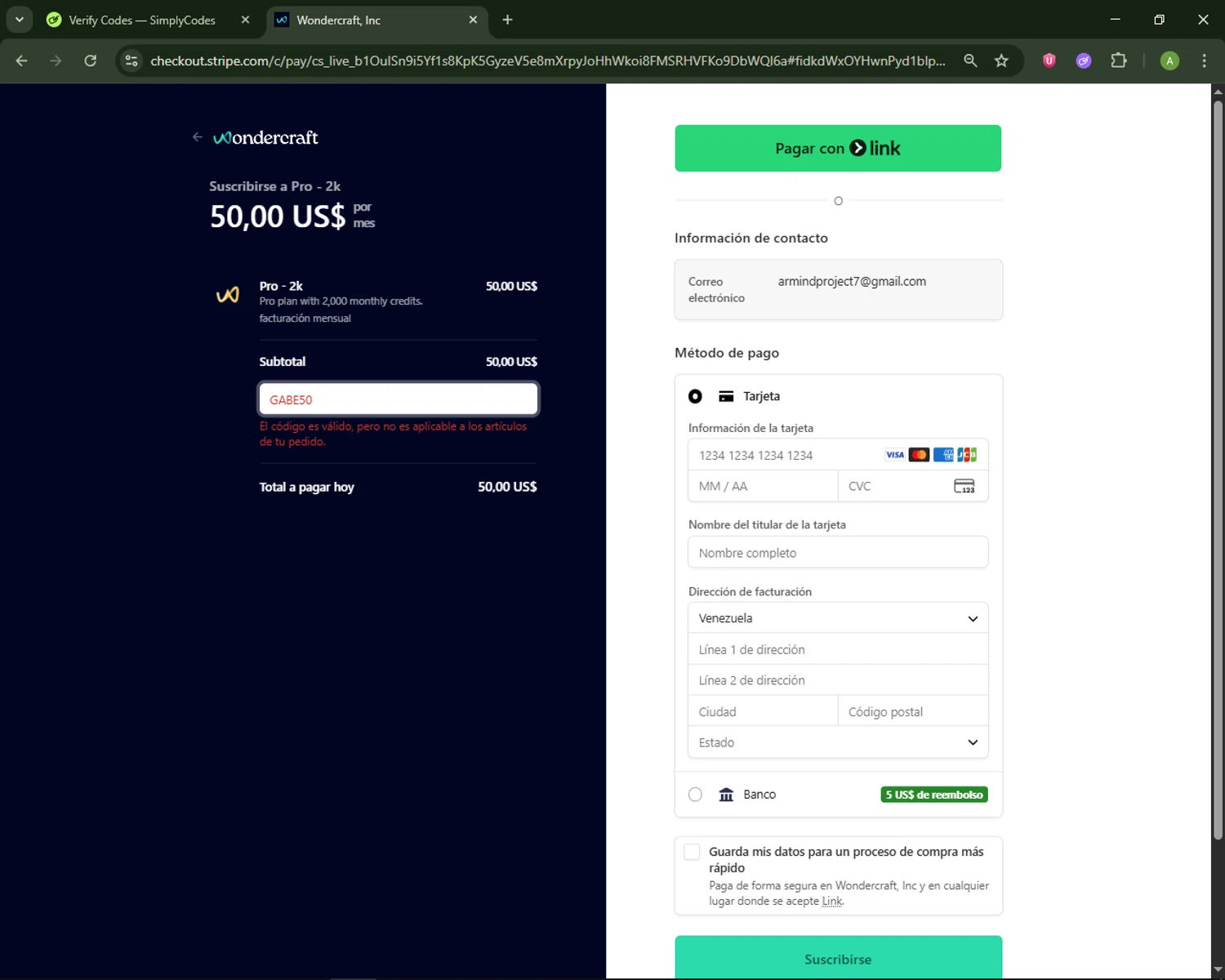Open the Estado dropdown

point(838,742)
